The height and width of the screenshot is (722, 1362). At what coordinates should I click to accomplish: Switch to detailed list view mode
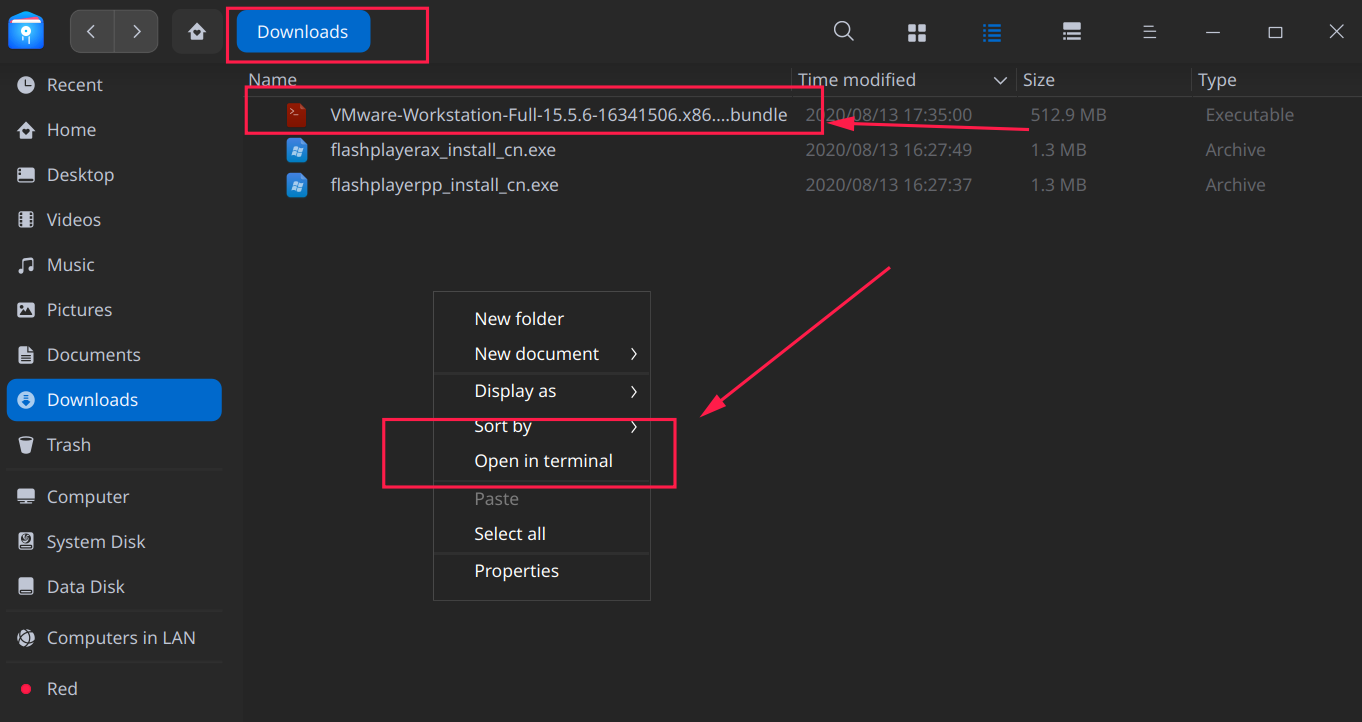pyautogui.click(x=1071, y=31)
